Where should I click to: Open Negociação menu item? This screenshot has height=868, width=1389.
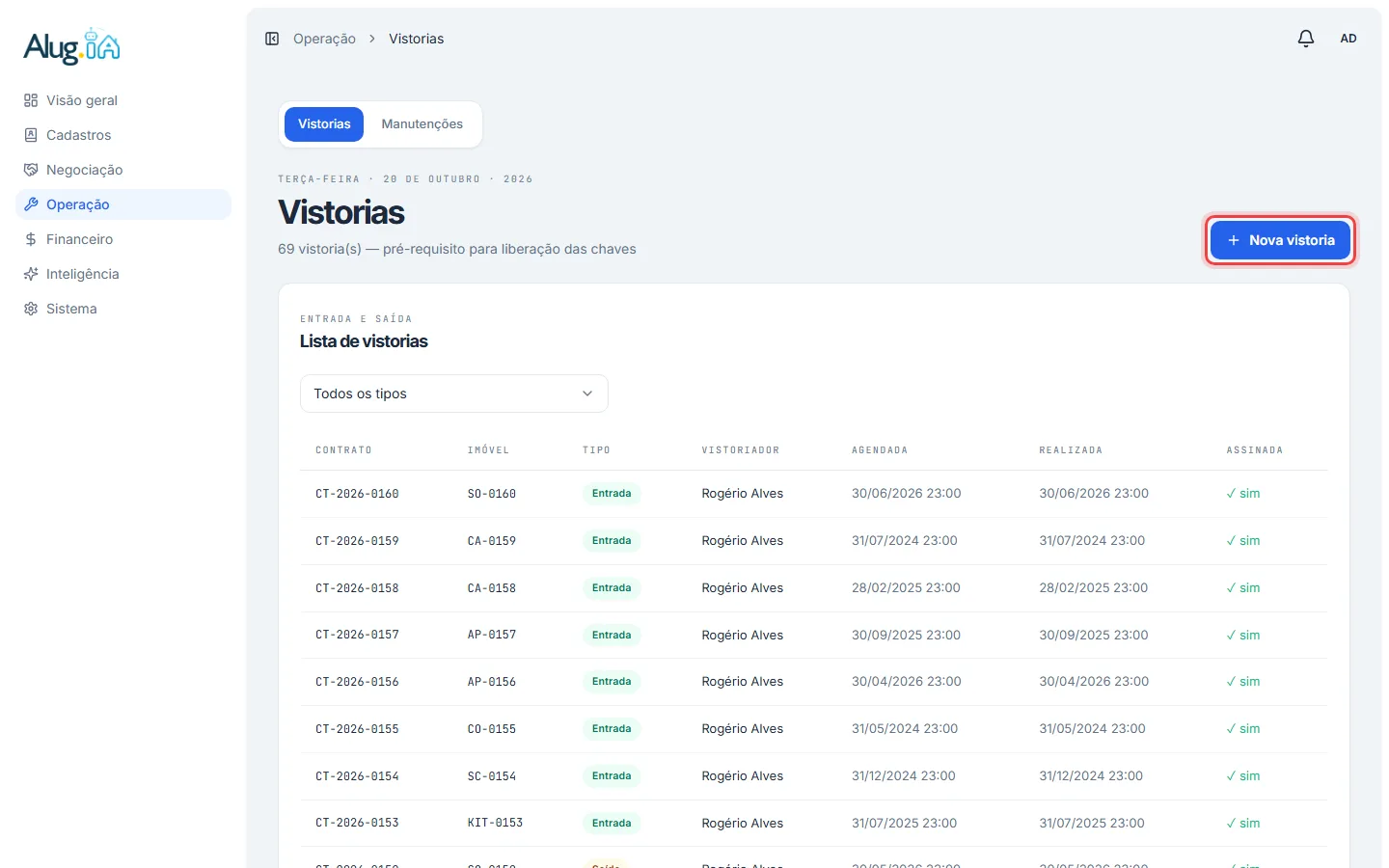123,170
